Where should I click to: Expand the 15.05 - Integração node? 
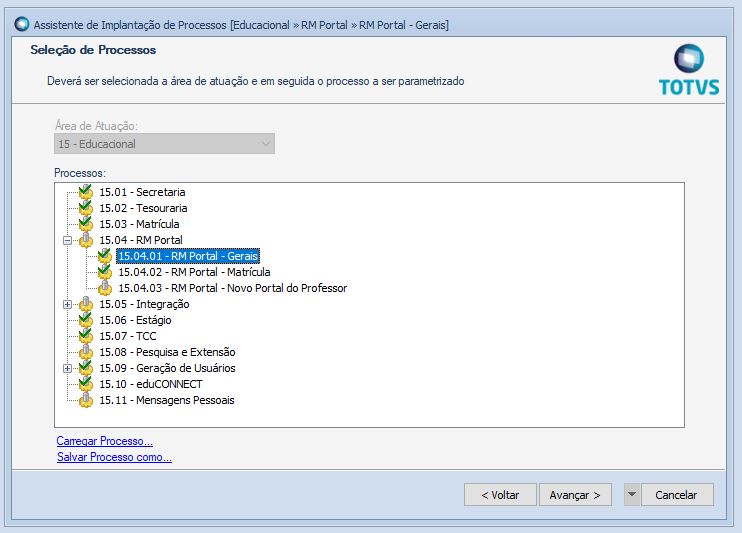[x=67, y=304]
